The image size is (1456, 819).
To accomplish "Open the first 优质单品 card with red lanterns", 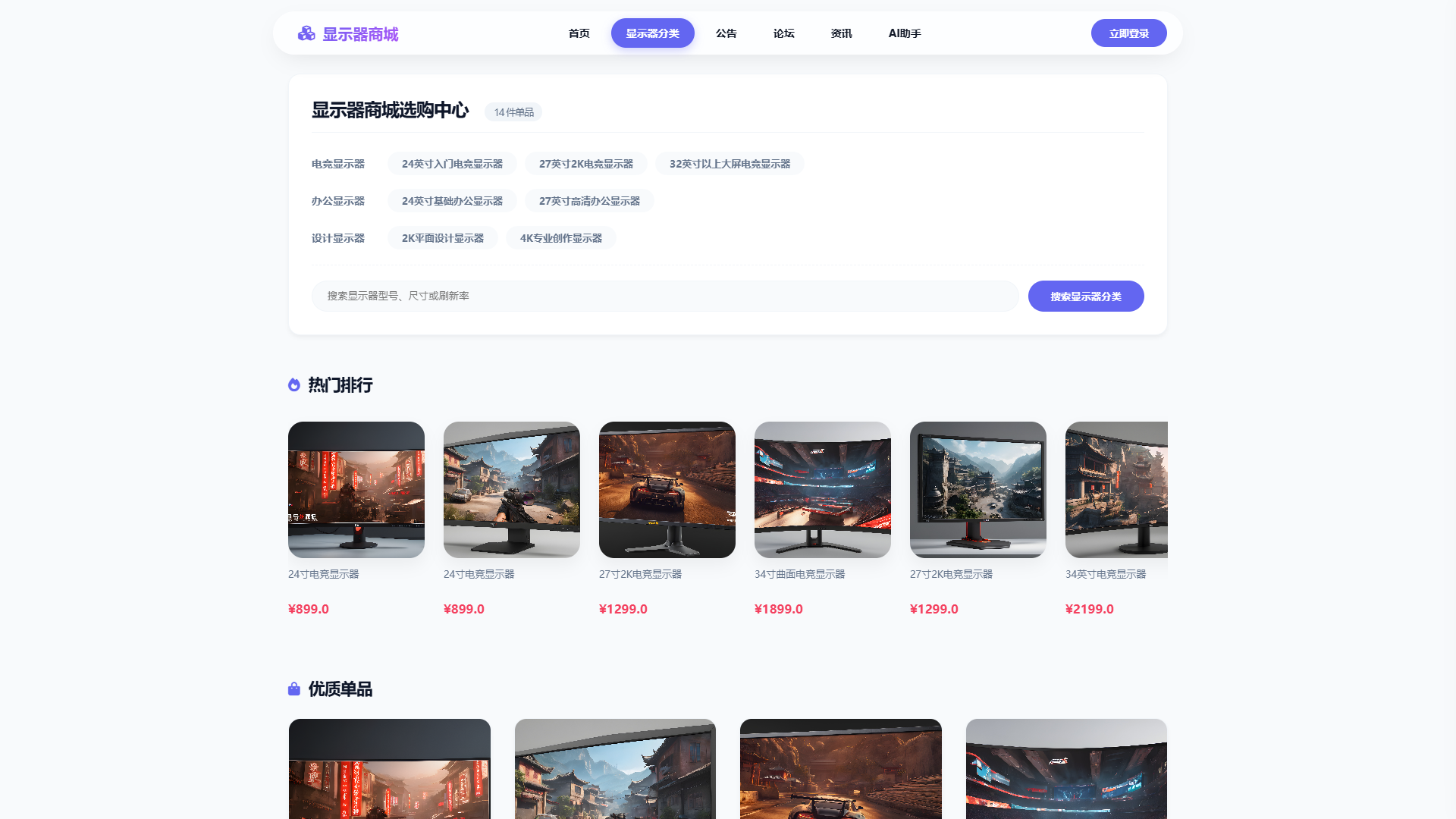I will 390,769.
